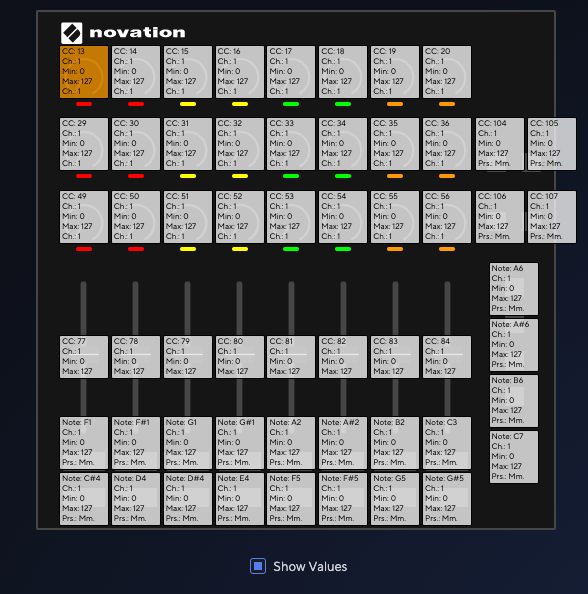Select the Note: G#5 pad
The width and height of the screenshot is (588, 594).
coord(447,499)
